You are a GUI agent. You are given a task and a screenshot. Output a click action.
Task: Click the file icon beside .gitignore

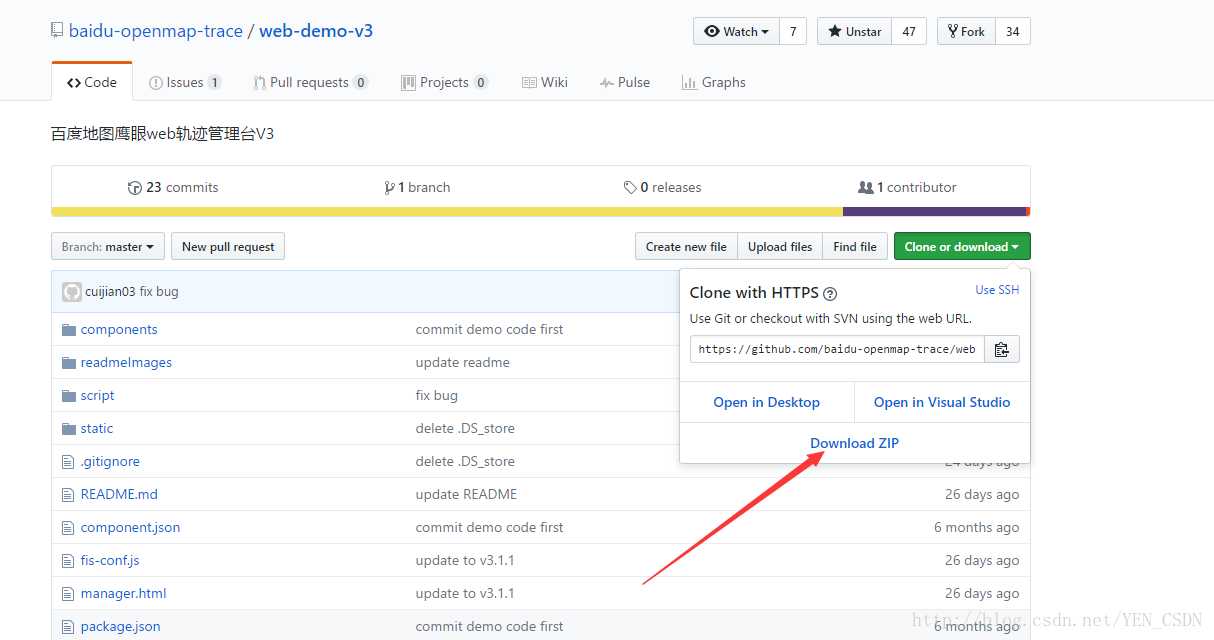[69, 462]
